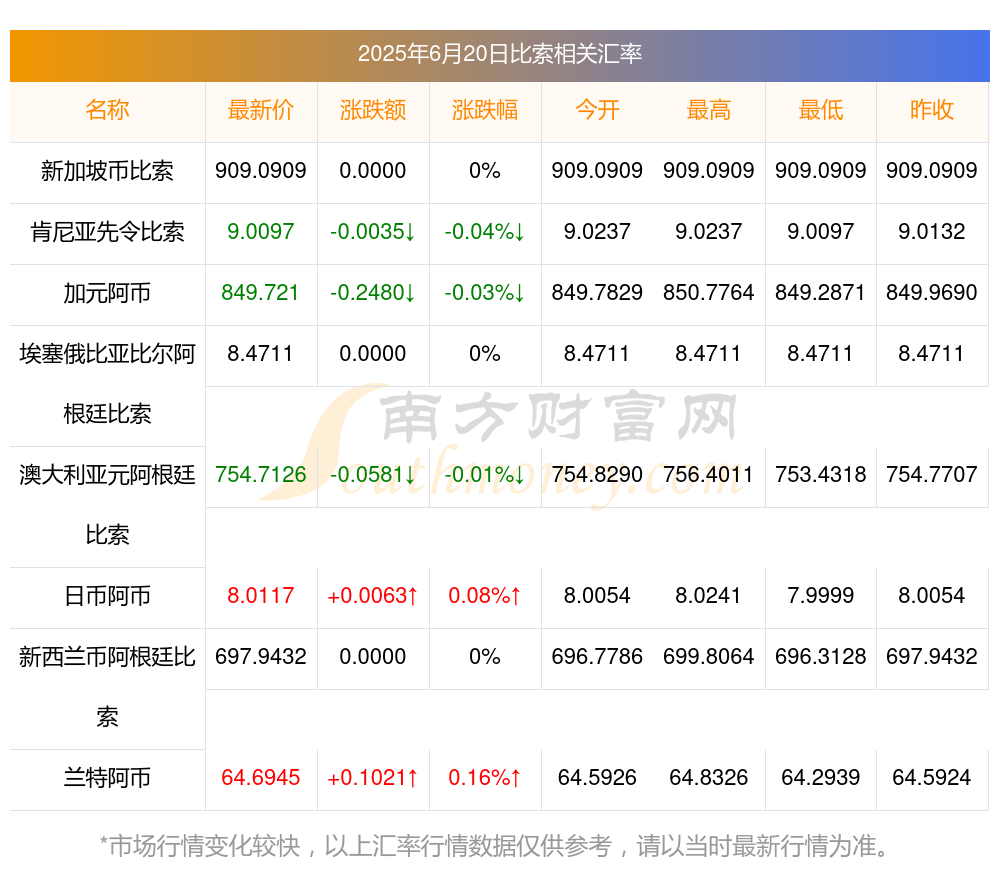
Task: Select the '今开' column header
Action: coord(597,110)
